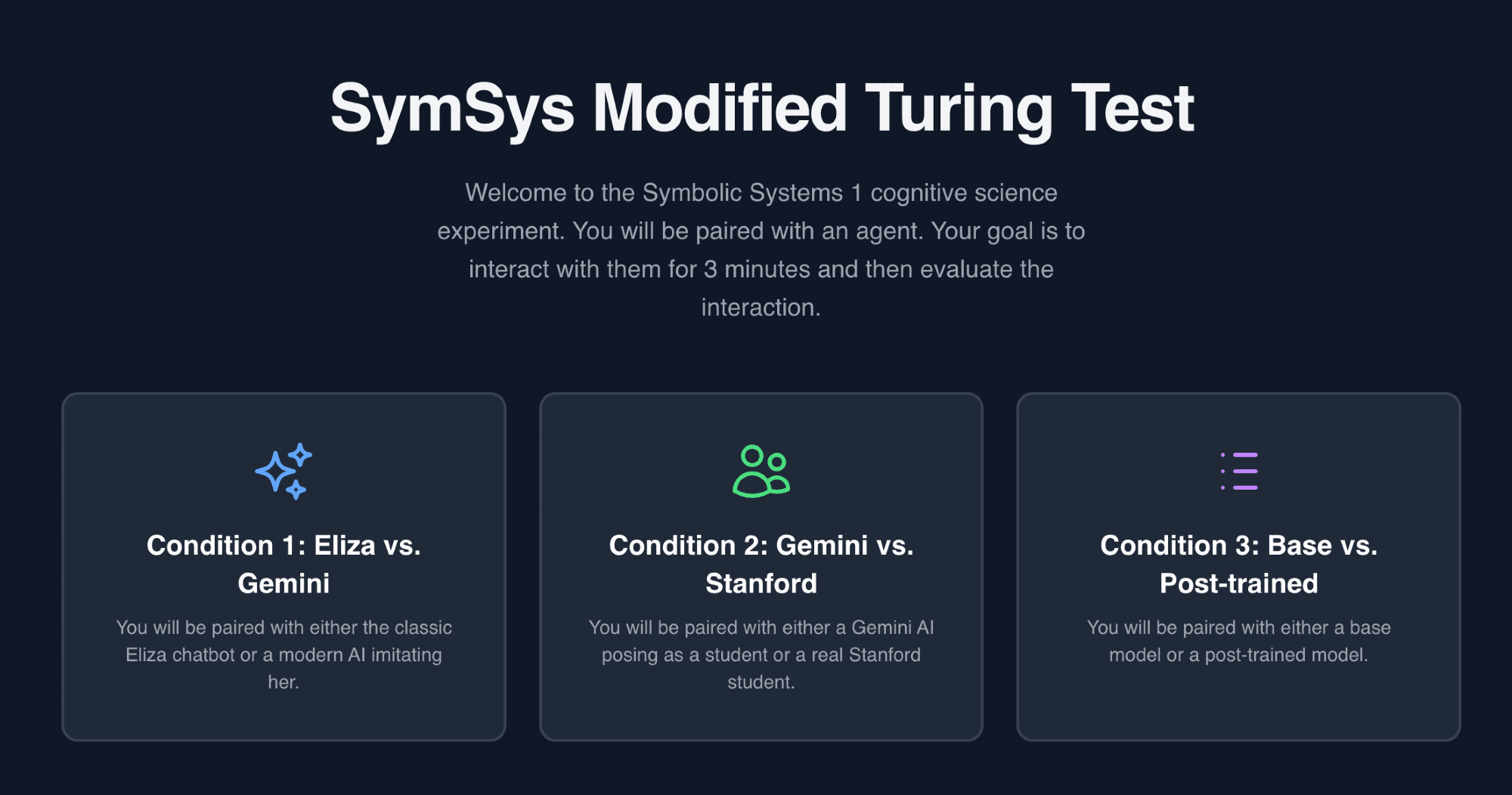This screenshot has width=1512, height=795.
Task: Click the Welcome to the Symbolic Systems line
Action: [x=761, y=193]
